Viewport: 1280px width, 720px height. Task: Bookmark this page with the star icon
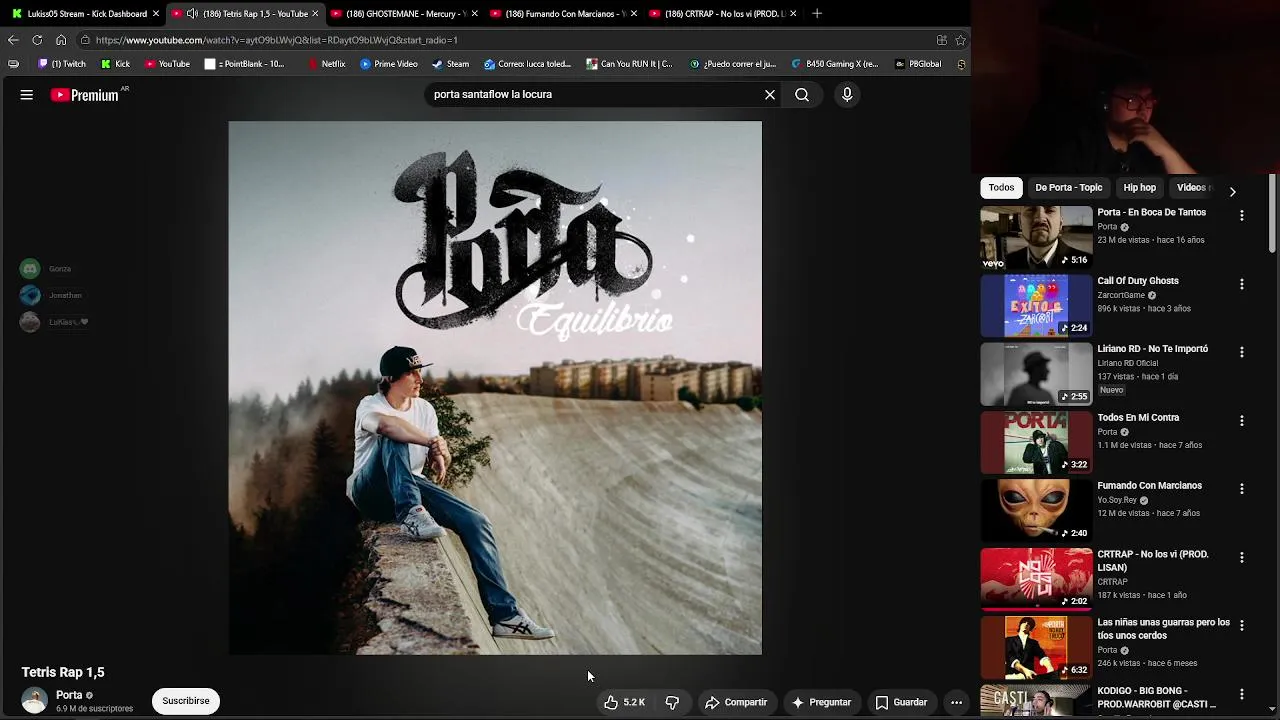point(960,40)
